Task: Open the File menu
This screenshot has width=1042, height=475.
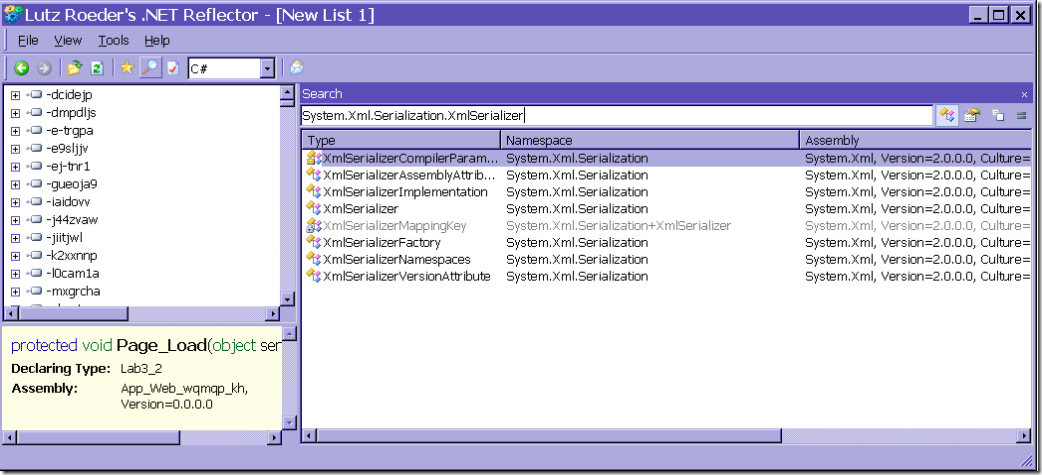Action: click(28, 41)
